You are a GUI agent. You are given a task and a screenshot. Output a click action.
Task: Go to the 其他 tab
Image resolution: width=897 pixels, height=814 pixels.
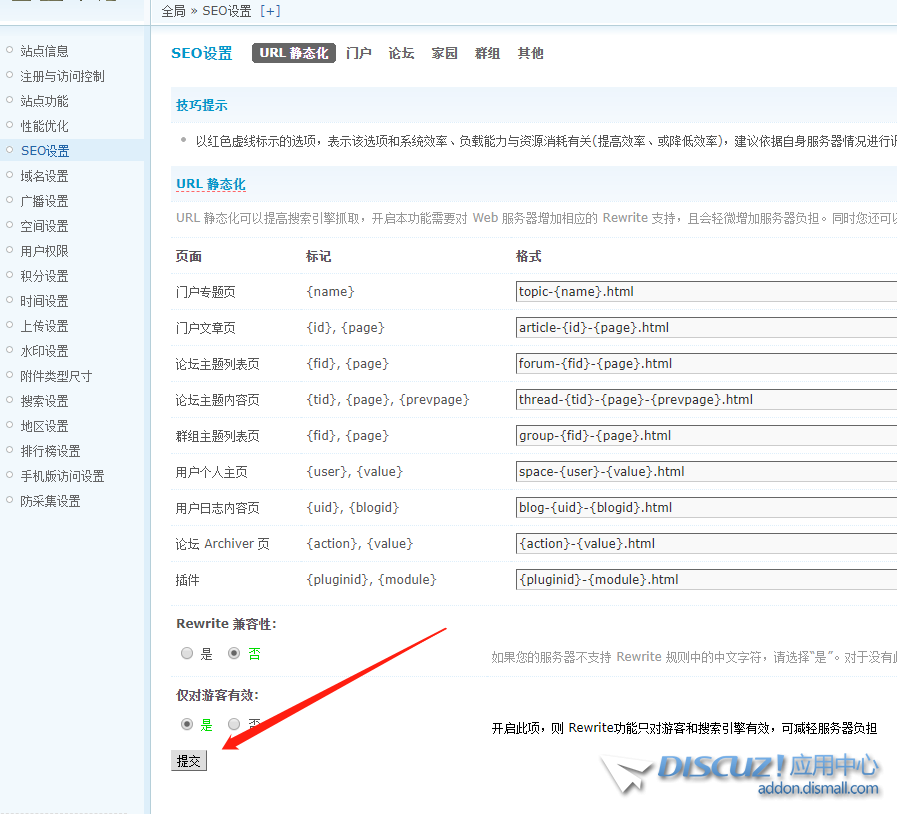[x=531, y=54]
